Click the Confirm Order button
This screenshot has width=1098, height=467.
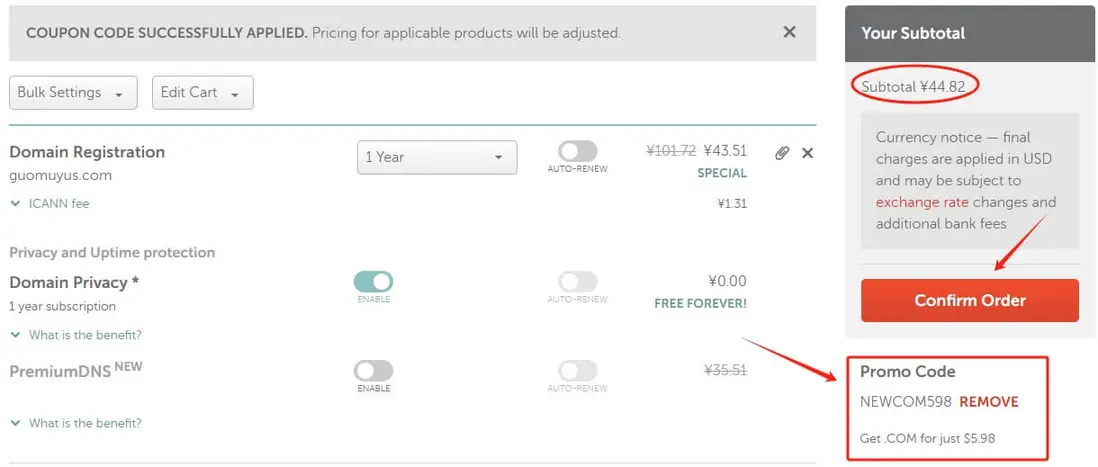pyautogui.click(x=969, y=300)
